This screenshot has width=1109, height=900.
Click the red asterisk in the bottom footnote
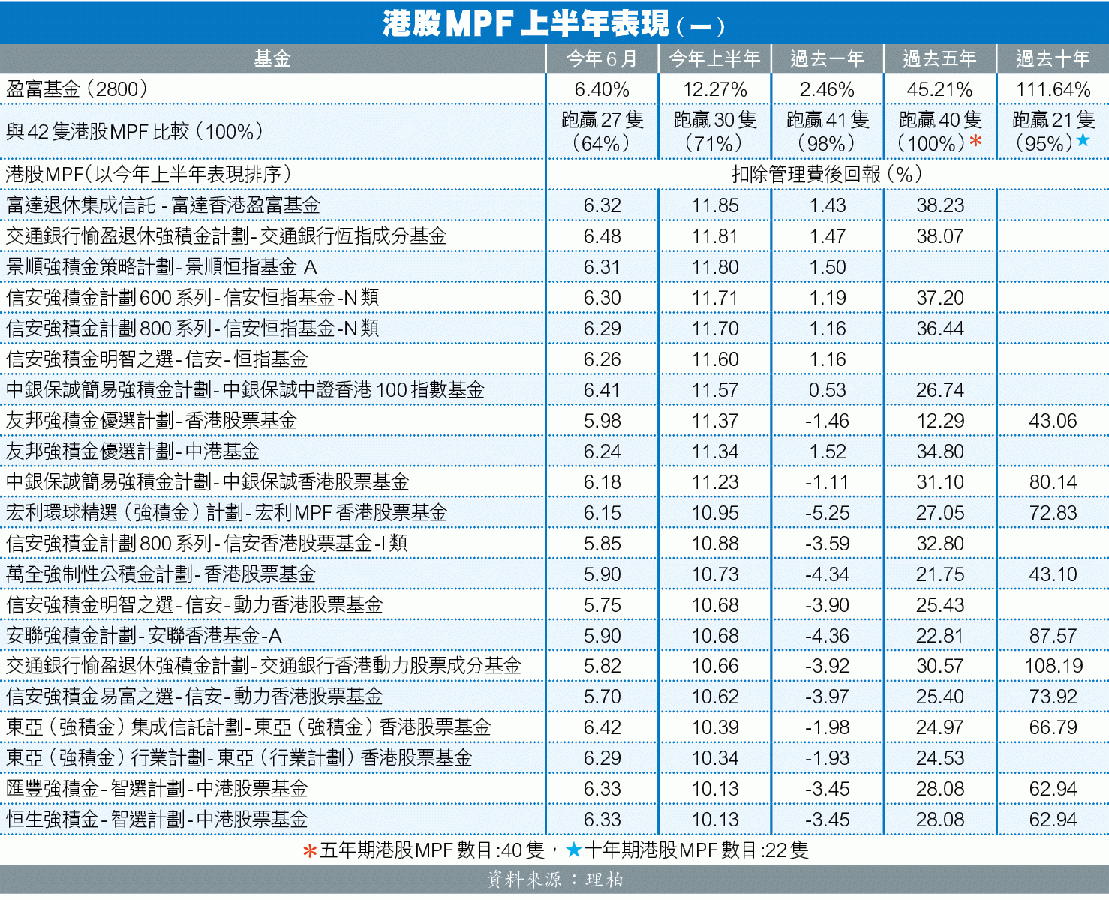pos(310,851)
